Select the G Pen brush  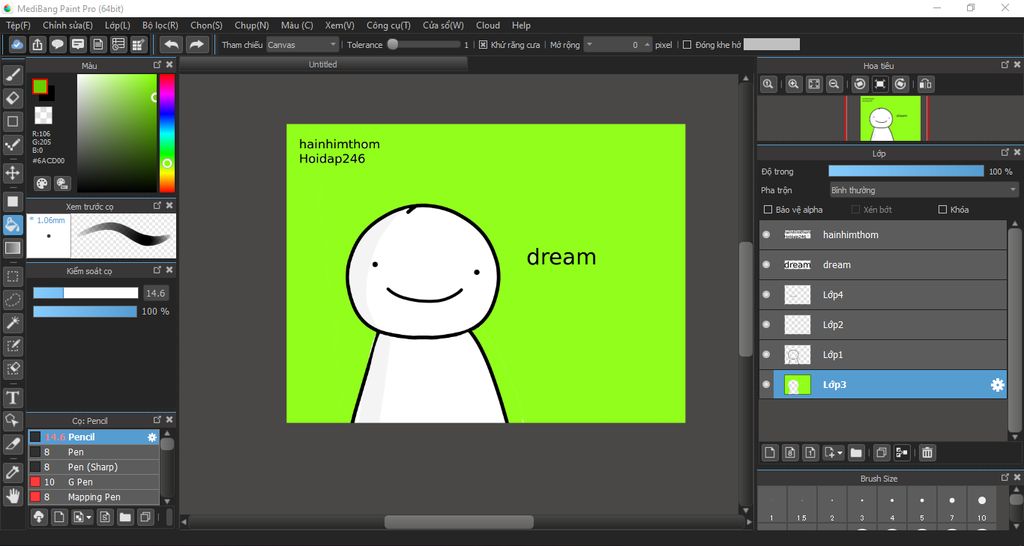93,482
